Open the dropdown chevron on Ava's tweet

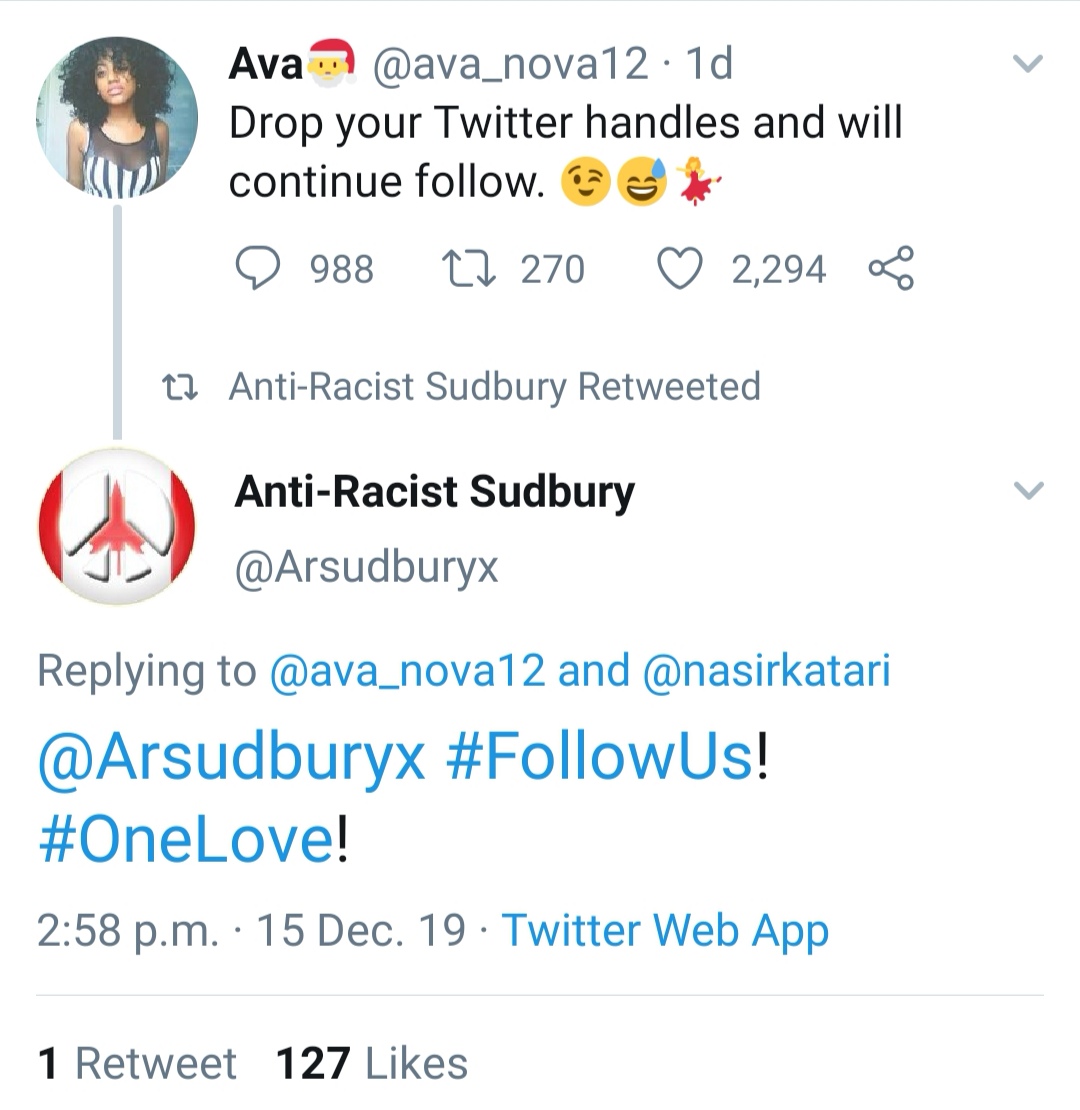[1028, 65]
